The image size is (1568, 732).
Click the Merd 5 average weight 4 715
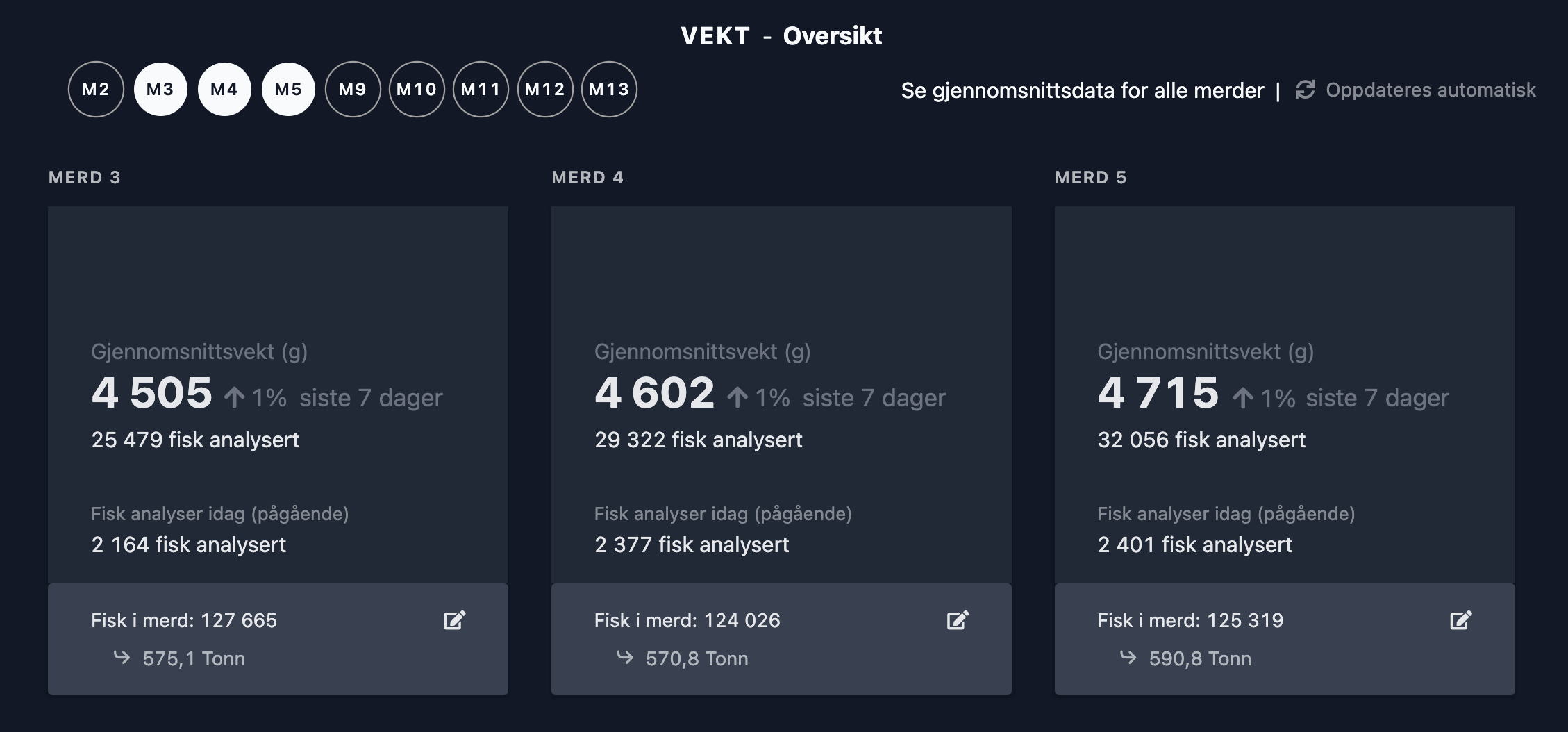(1158, 393)
